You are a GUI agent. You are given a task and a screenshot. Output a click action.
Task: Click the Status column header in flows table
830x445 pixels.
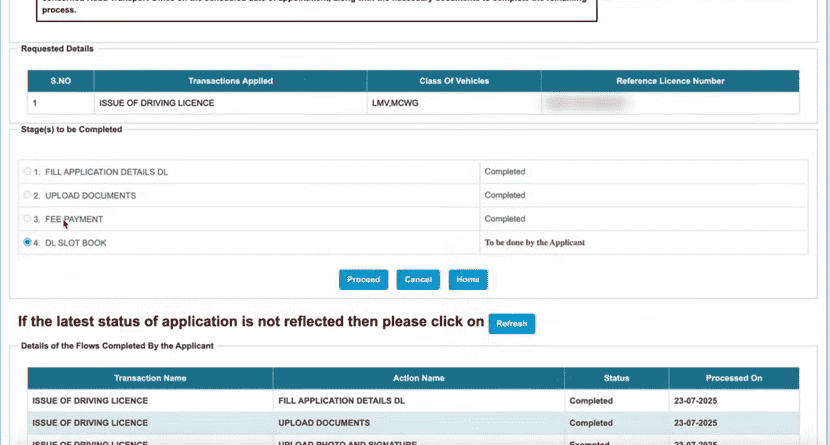pyautogui.click(x=615, y=378)
